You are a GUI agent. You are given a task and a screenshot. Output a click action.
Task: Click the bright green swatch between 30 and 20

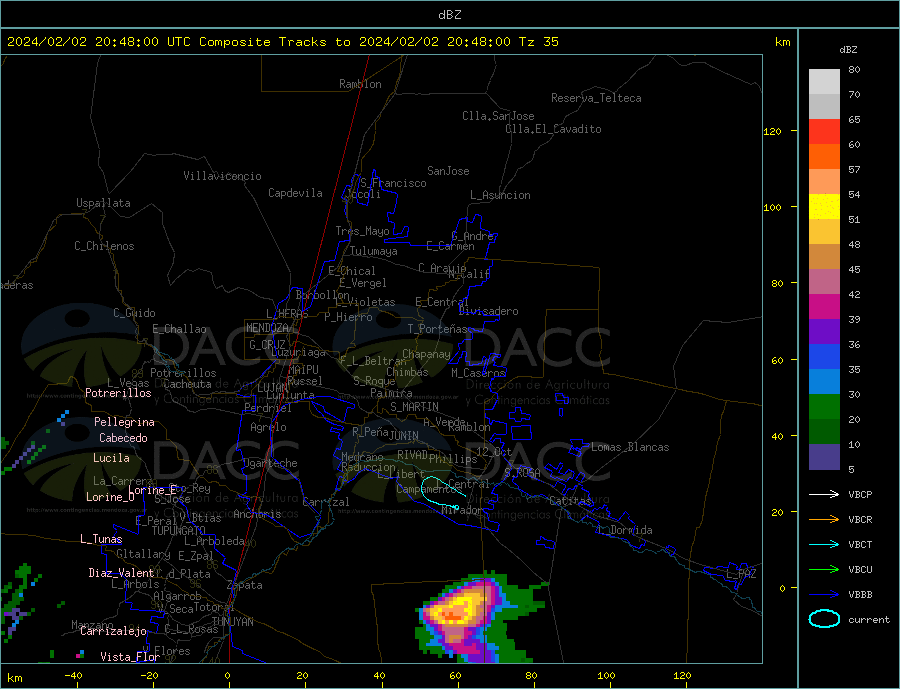(x=824, y=407)
